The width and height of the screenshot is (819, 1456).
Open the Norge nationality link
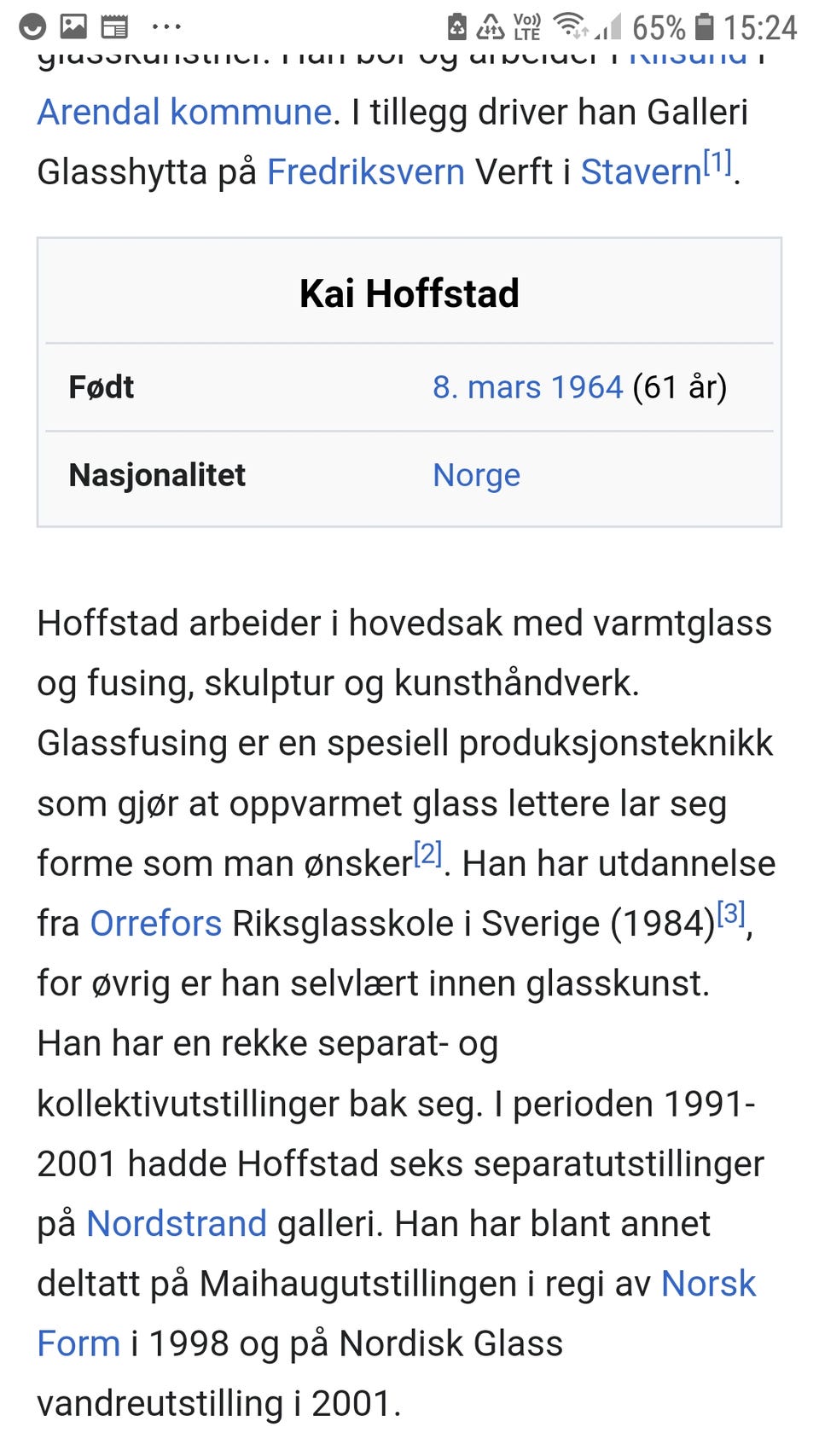[476, 475]
